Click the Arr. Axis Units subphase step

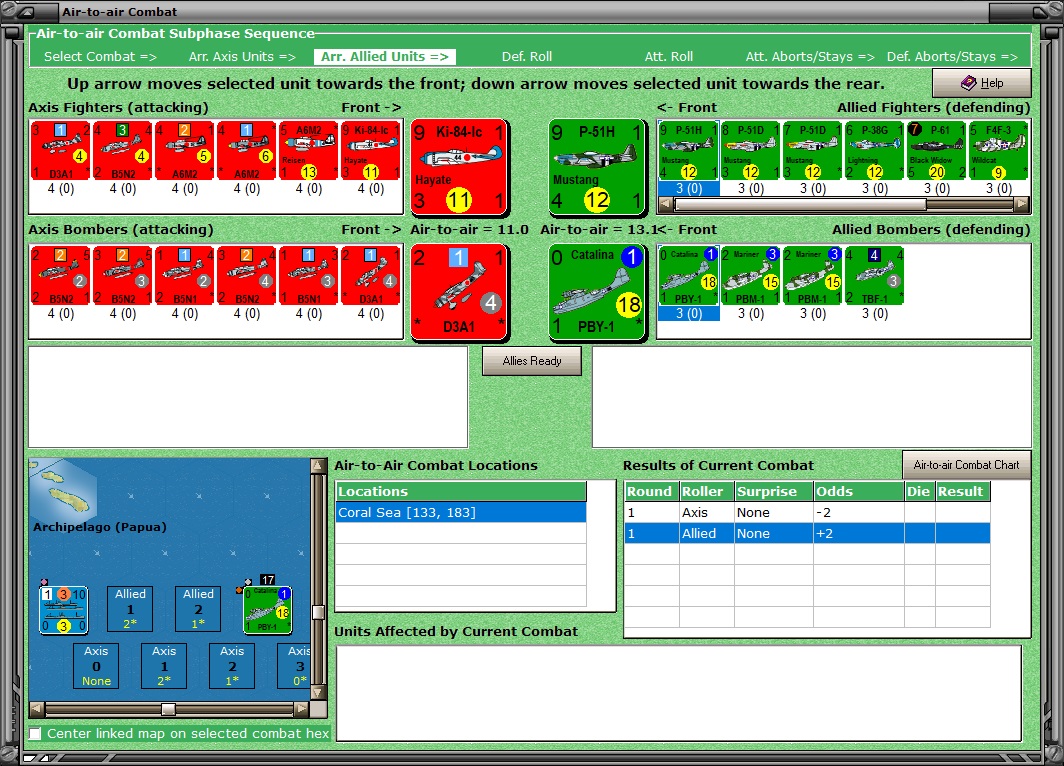tap(242, 57)
